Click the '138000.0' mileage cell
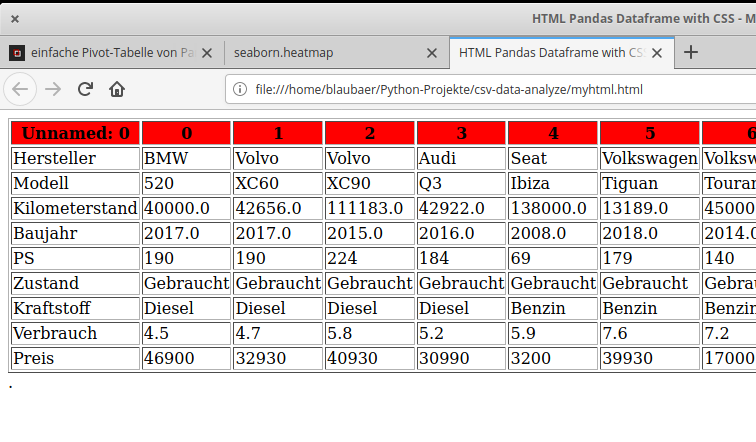The height and width of the screenshot is (442, 756). 553,208
